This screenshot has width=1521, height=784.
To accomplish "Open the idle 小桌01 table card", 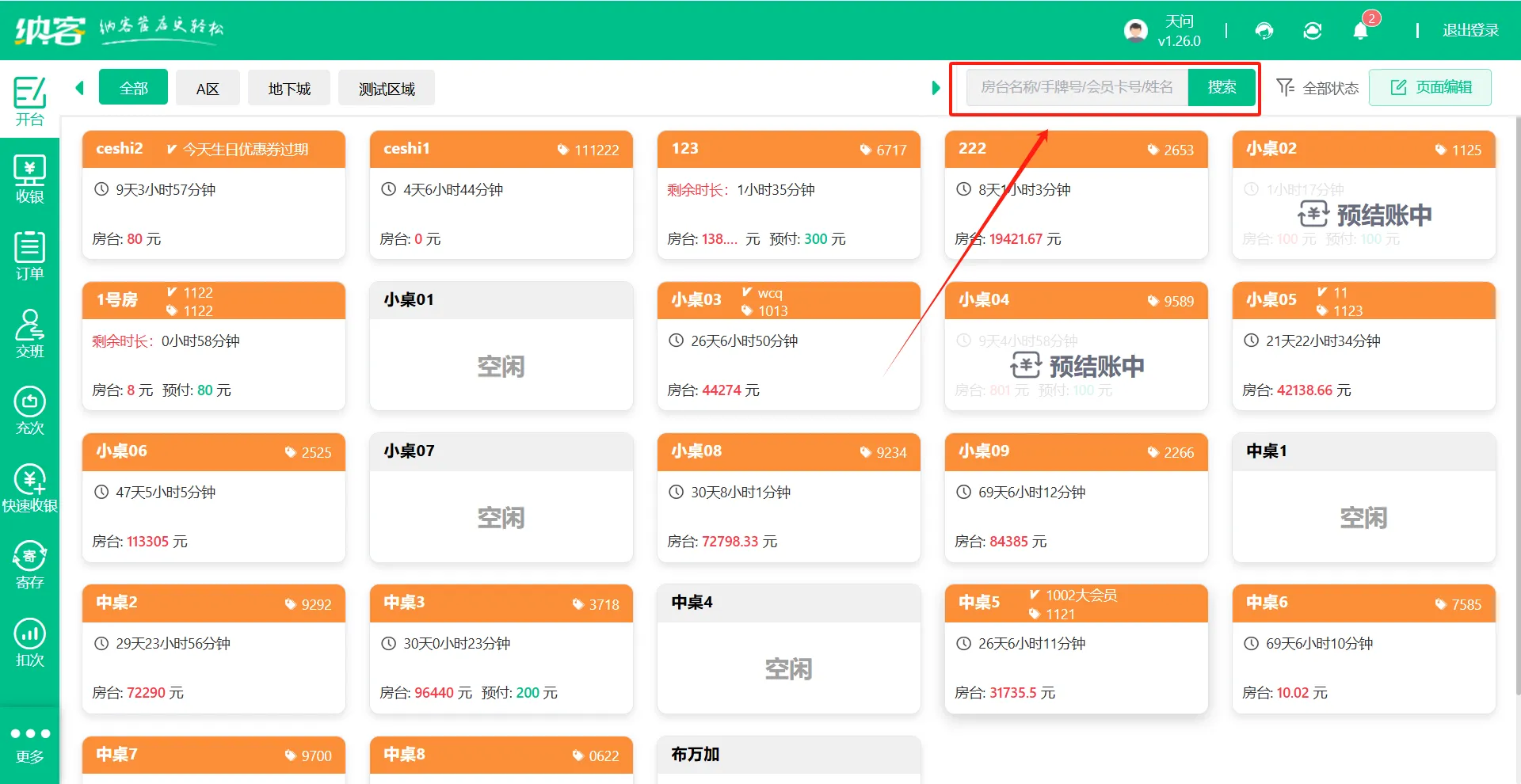I will [x=501, y=347].
